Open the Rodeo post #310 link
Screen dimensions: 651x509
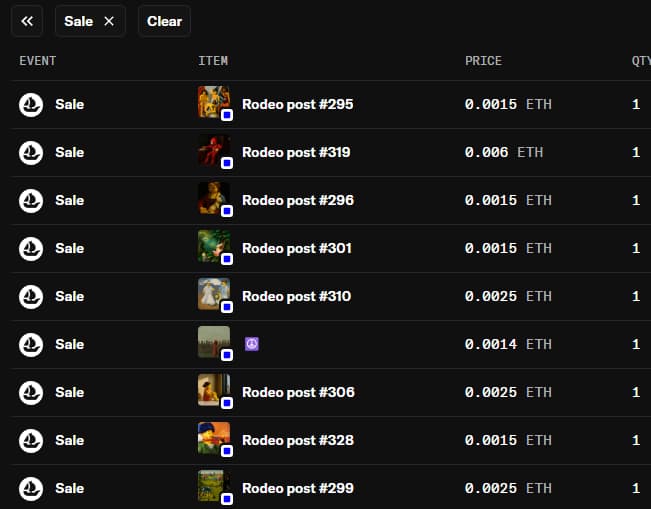point(297,296)
